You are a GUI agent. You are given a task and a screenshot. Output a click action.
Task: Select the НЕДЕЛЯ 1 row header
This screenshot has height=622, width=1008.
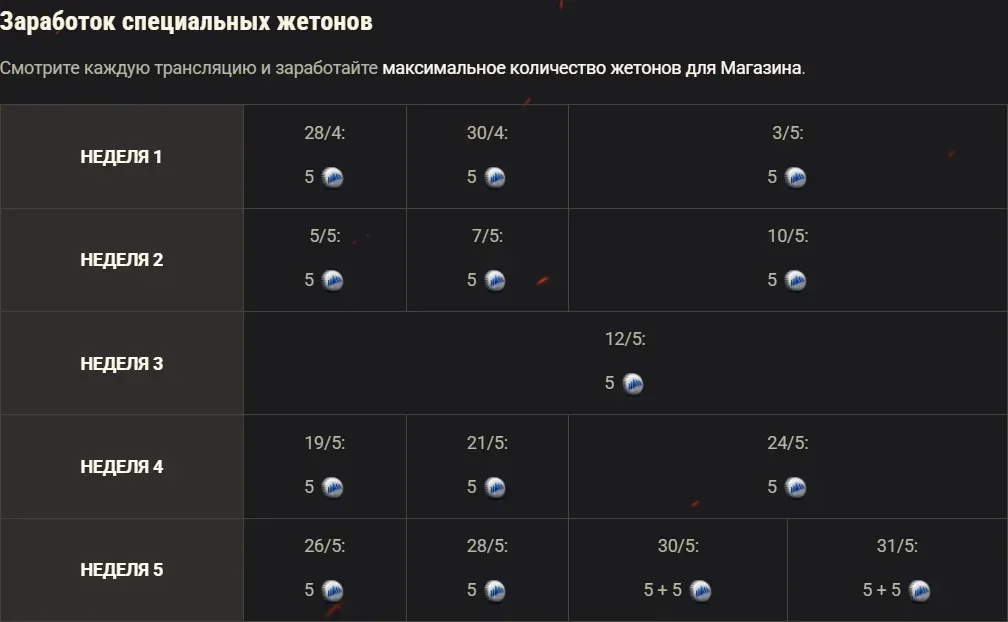121,157
